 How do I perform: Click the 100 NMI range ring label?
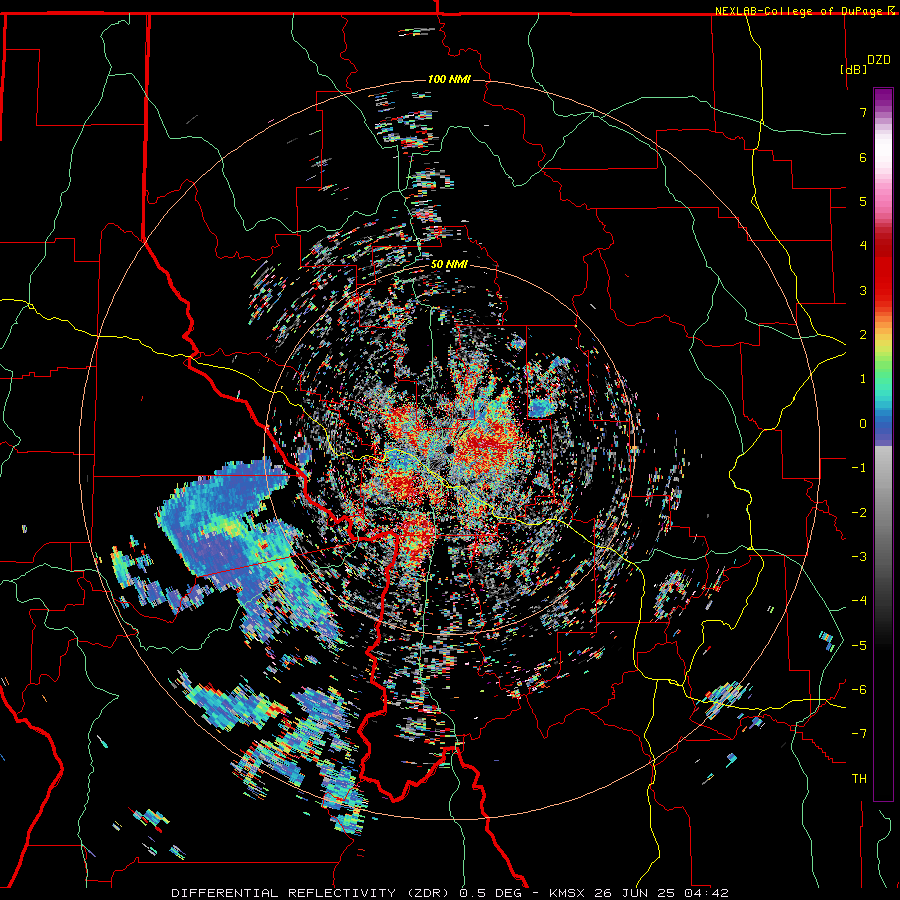449,79
